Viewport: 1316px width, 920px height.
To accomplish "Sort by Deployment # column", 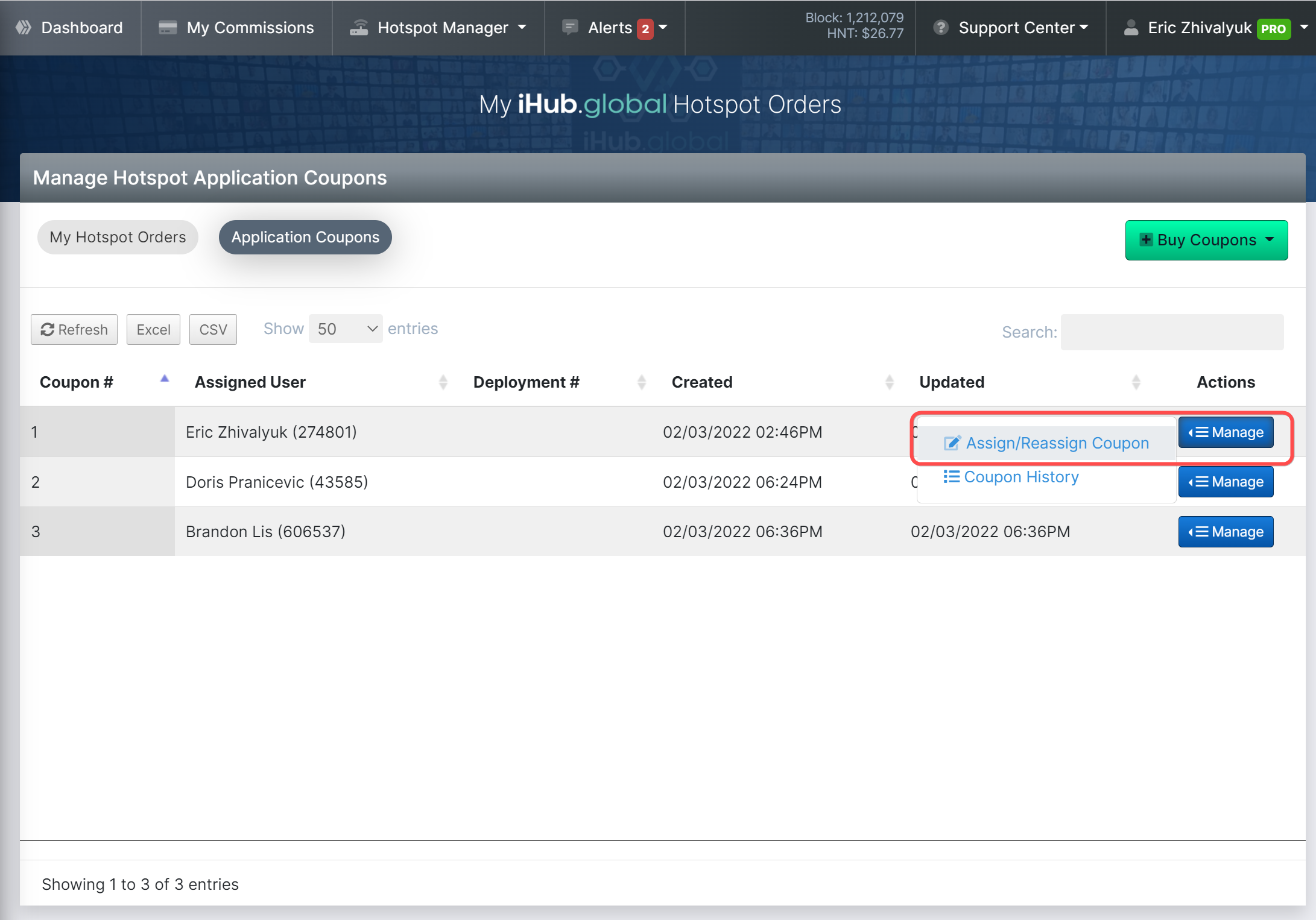I will [527, 382].
